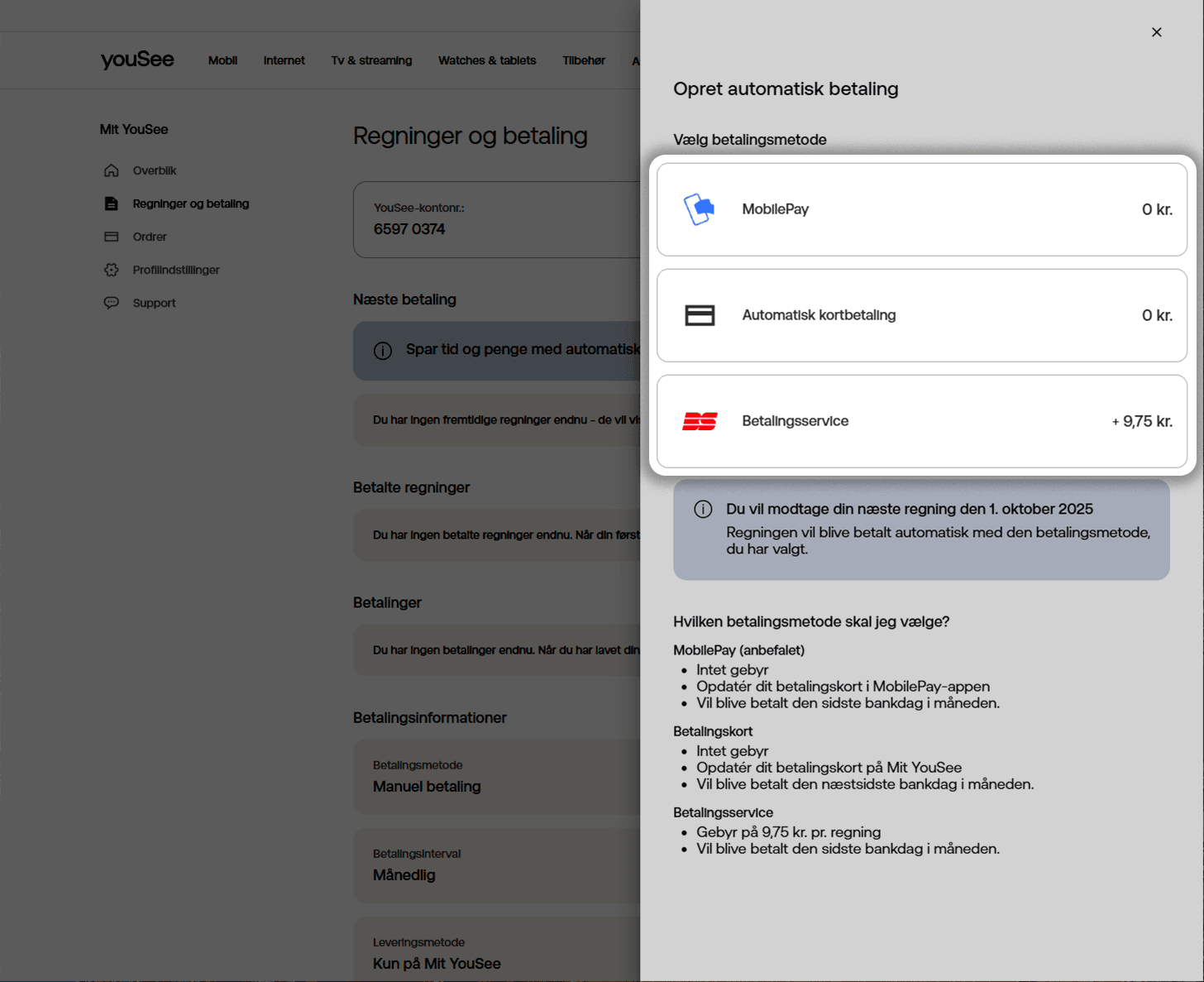The height and width of the screenshot is (982, 1204).
Task: Go to Tv & streaming menu
Action: click(371, 60)
